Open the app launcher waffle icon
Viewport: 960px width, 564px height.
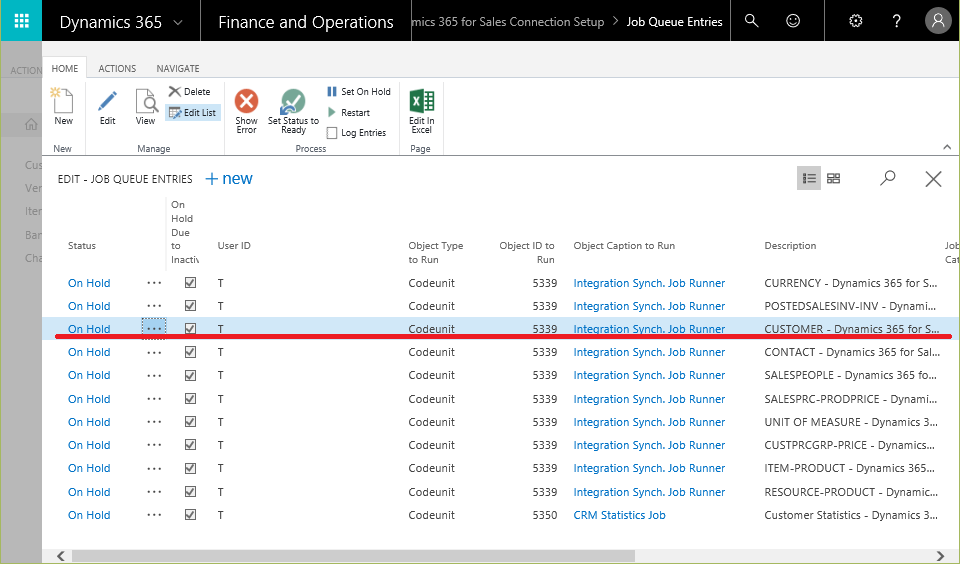pos(21,21)
